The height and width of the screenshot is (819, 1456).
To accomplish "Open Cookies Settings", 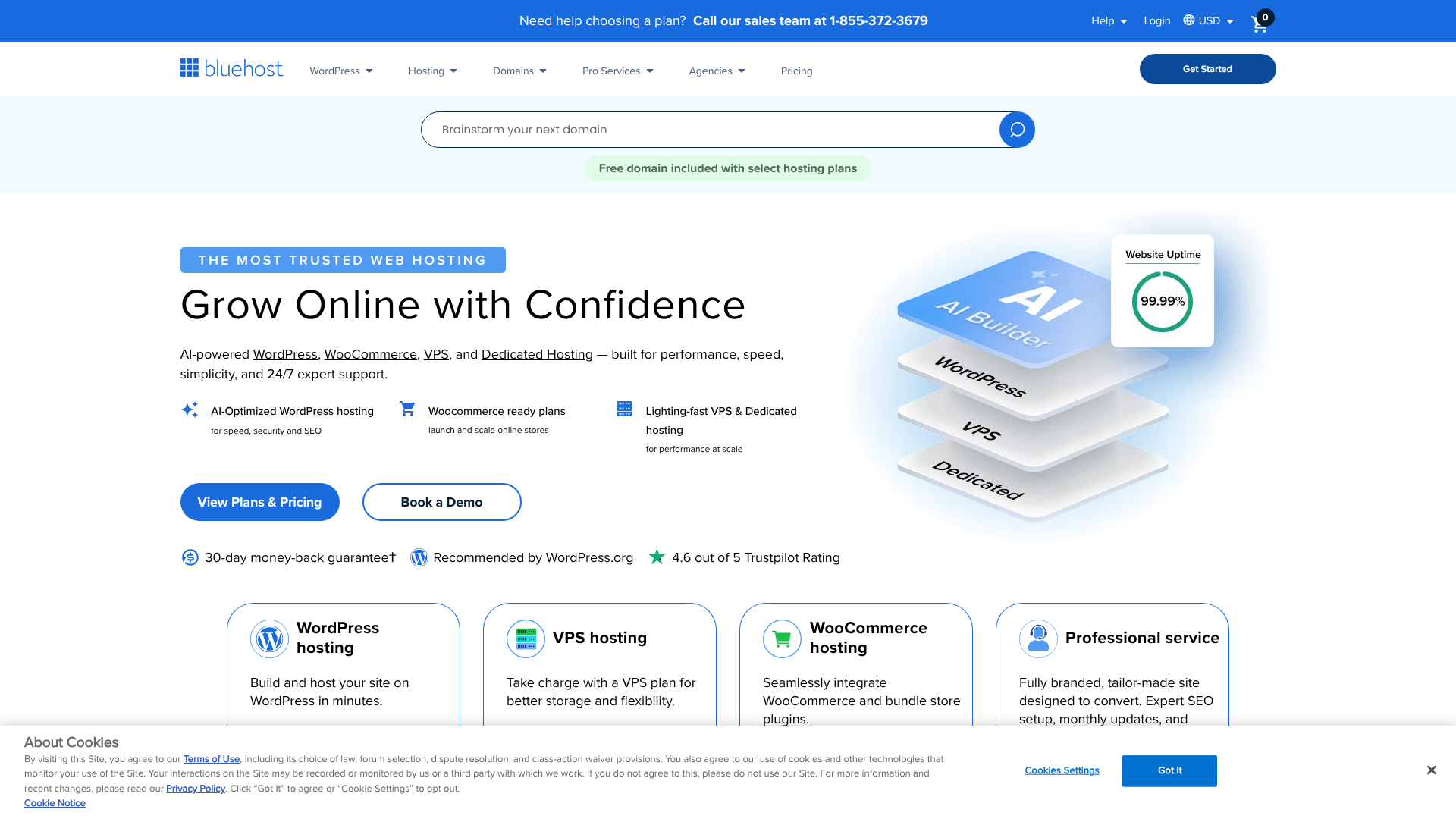I will pos(1062,770).
